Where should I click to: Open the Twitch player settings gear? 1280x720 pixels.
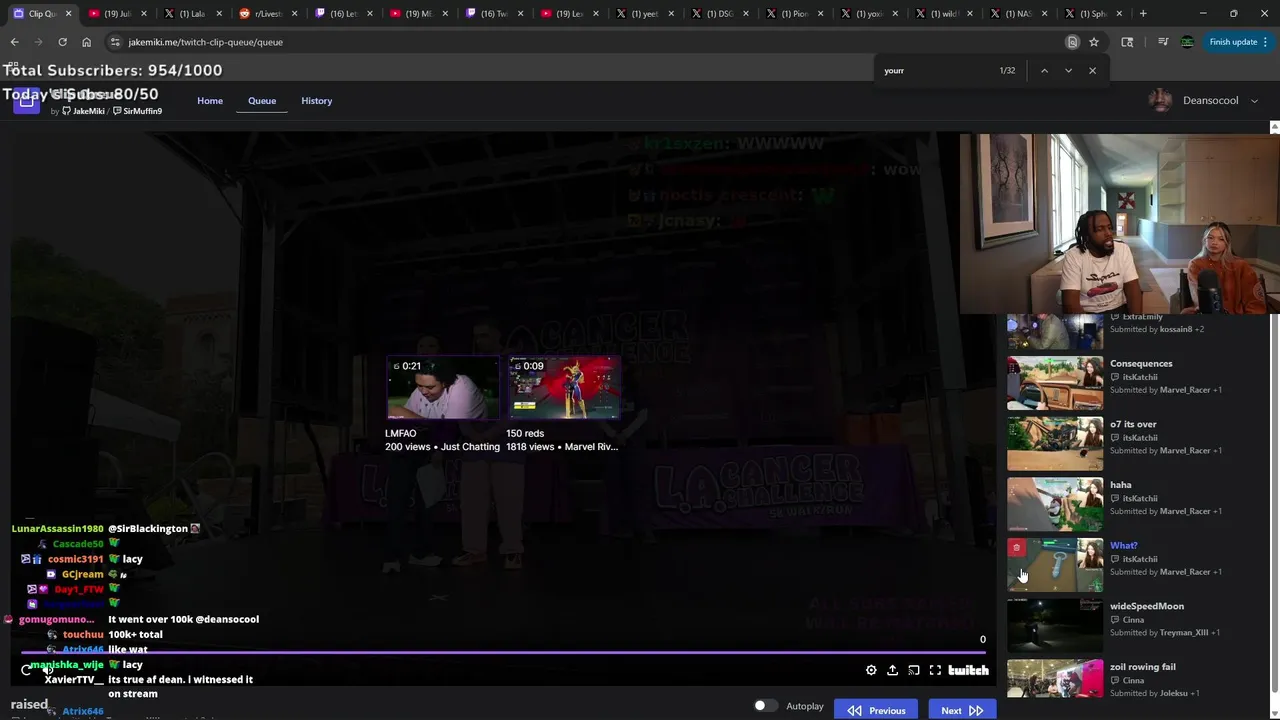pyautogui.click(x=871, y=670)
